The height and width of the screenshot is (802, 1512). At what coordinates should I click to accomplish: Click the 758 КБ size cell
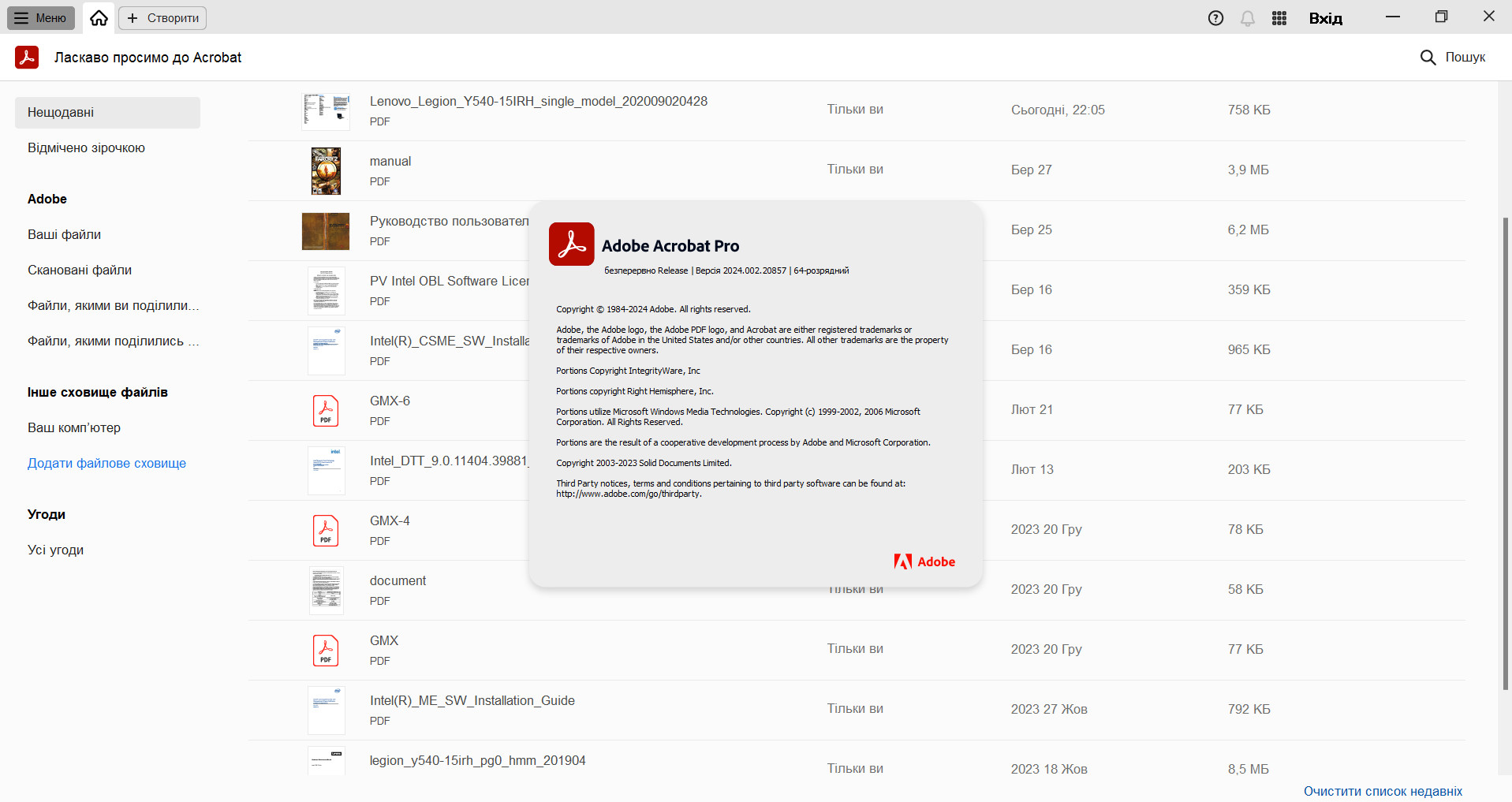1249,110
